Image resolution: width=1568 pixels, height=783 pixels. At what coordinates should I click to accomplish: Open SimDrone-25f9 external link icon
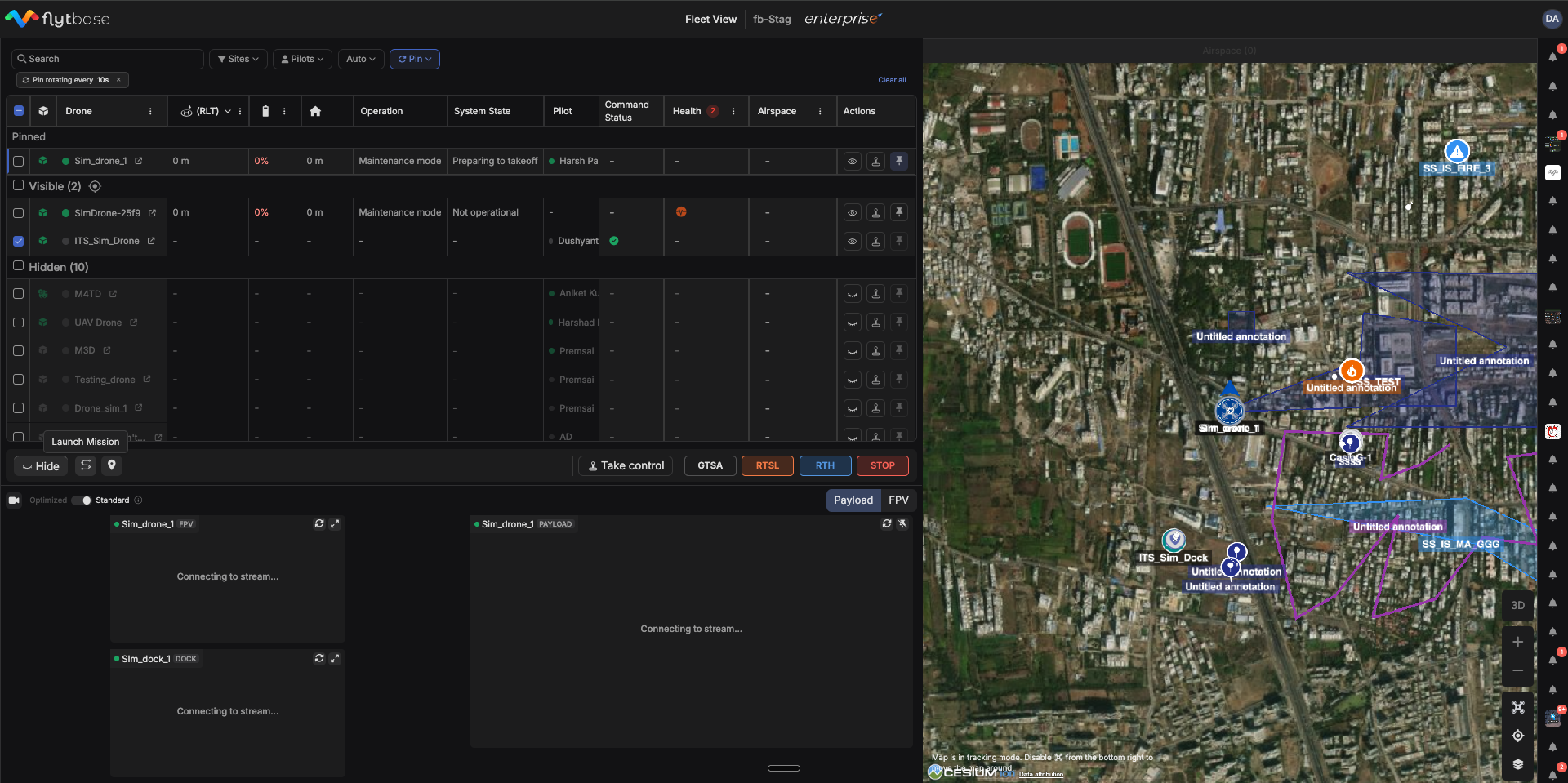coord(152,212)
